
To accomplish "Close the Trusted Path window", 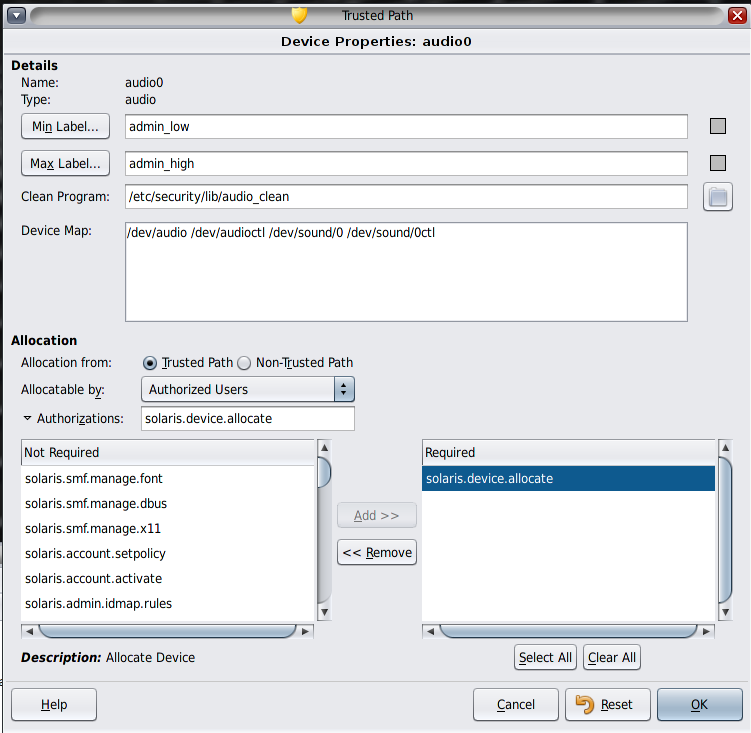I will click(x=737, y=16).
